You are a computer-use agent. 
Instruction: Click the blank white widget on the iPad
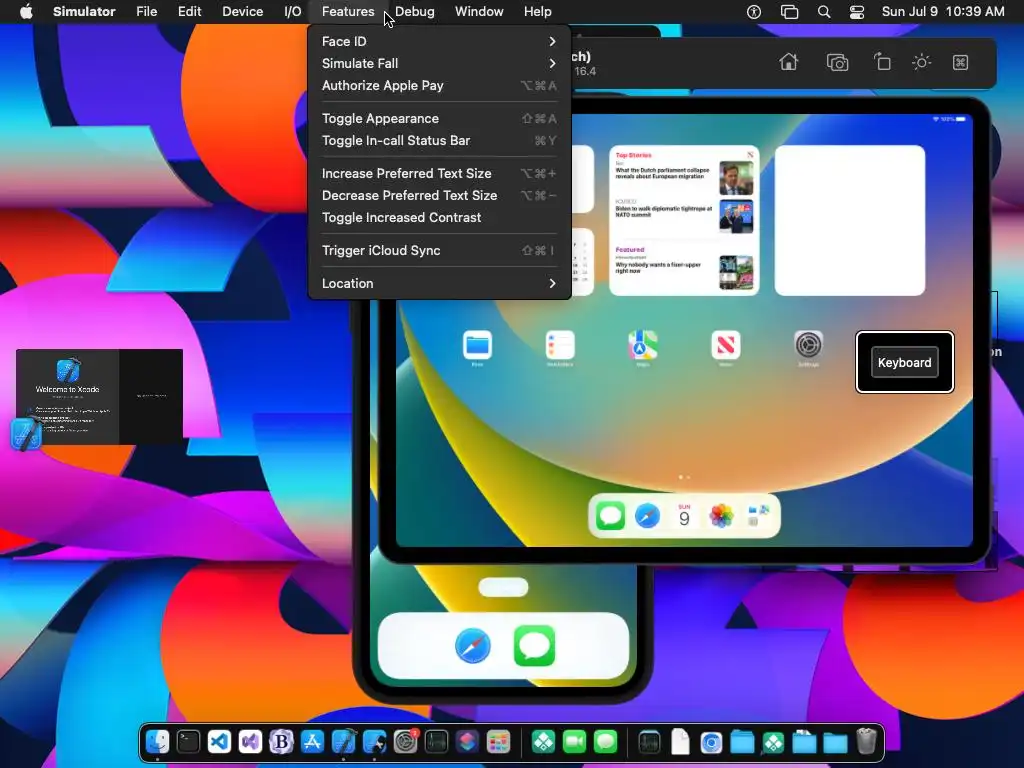[850, 220]
